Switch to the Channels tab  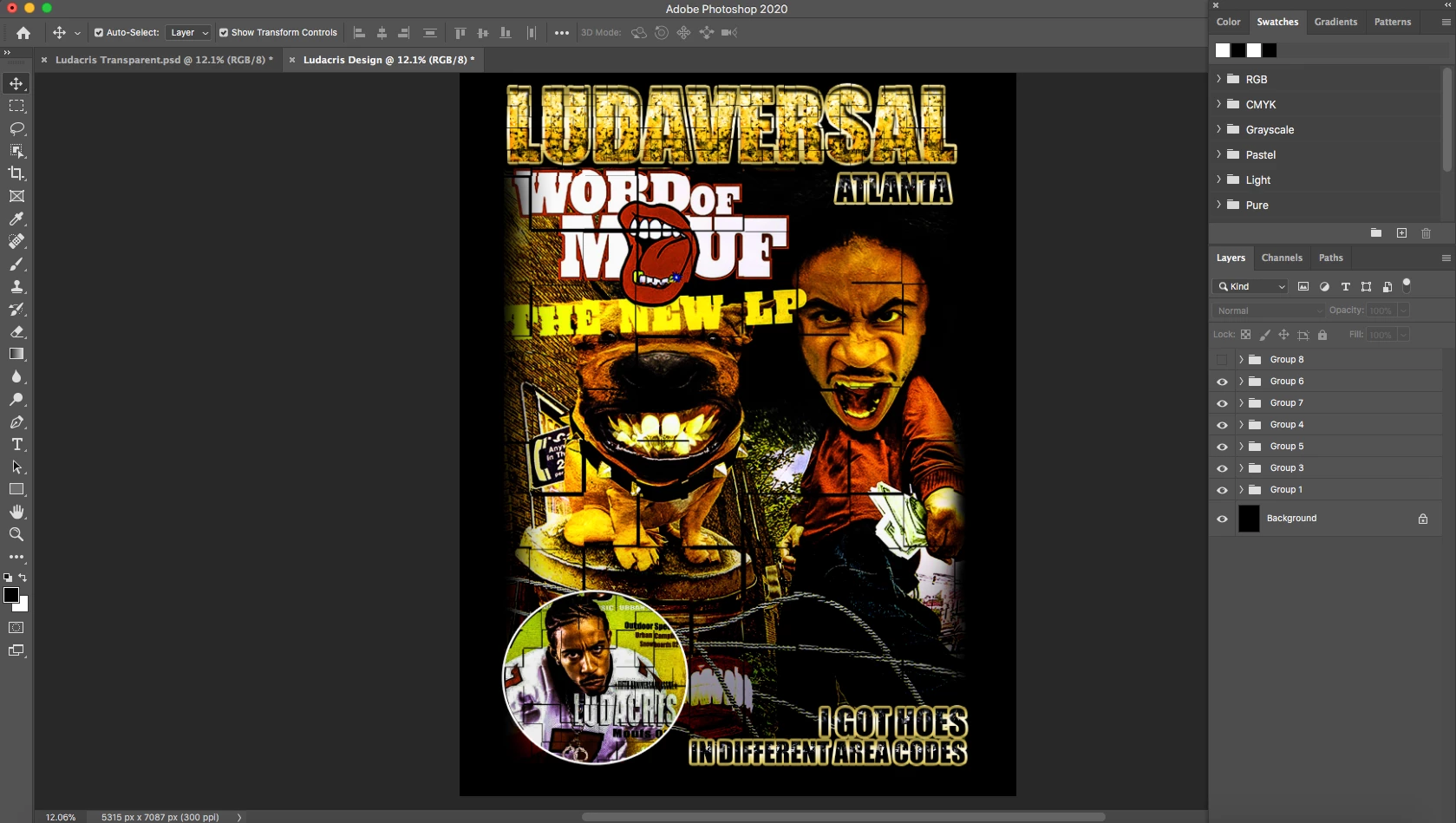(1282, 258)
